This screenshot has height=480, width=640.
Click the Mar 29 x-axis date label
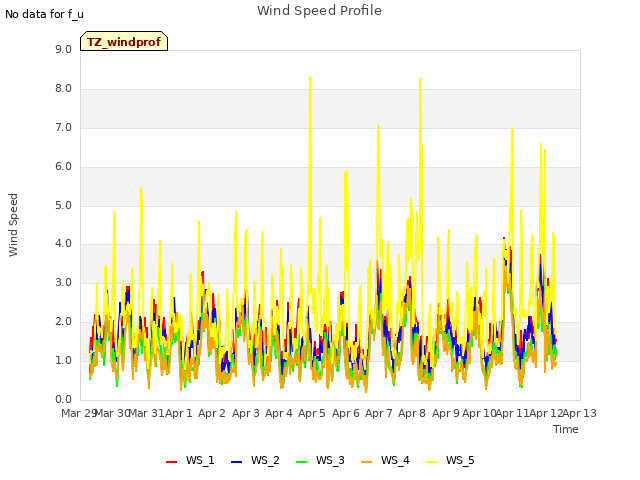tap(79, 413)
